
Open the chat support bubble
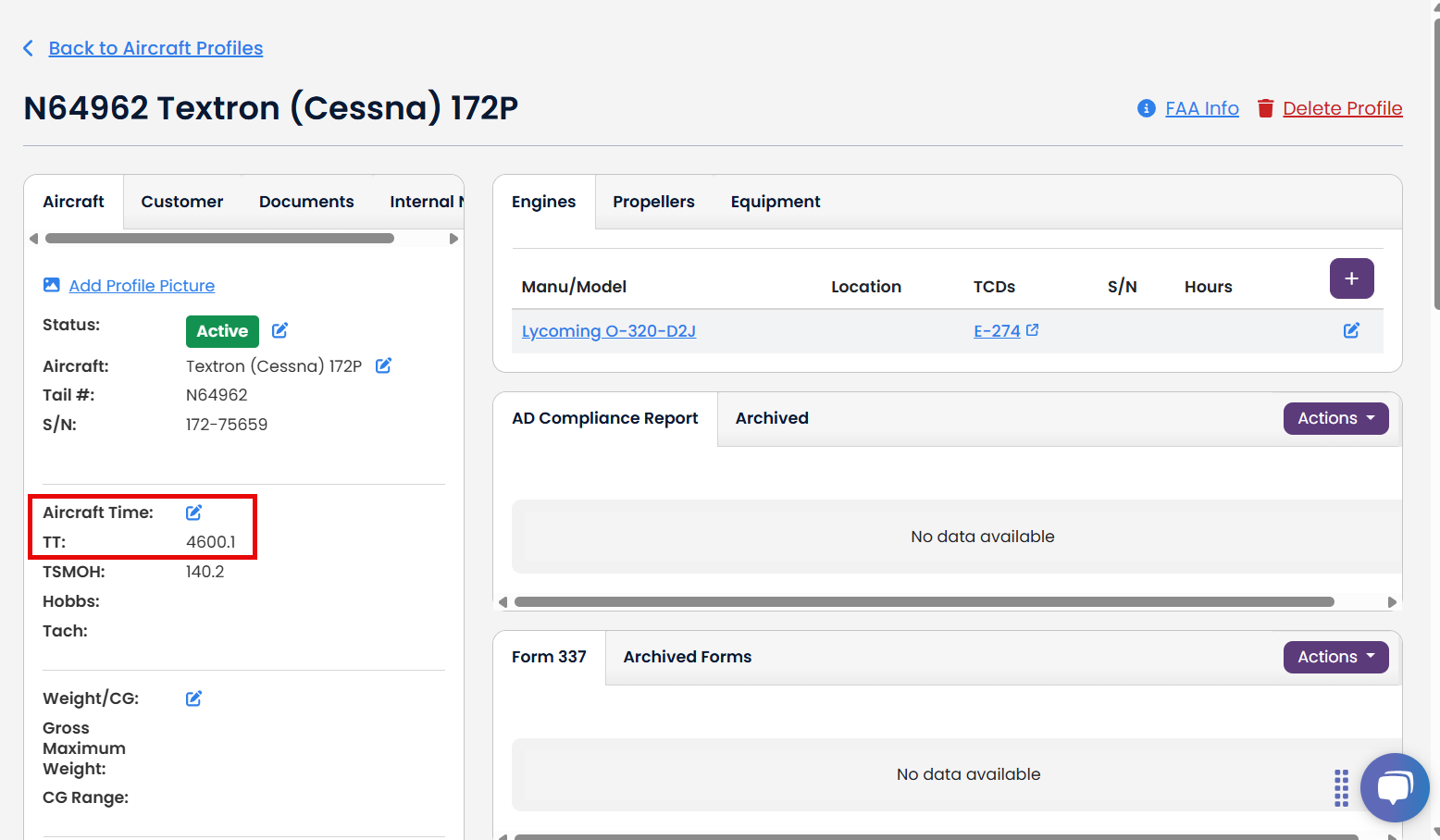click(x=1395, y=788)
